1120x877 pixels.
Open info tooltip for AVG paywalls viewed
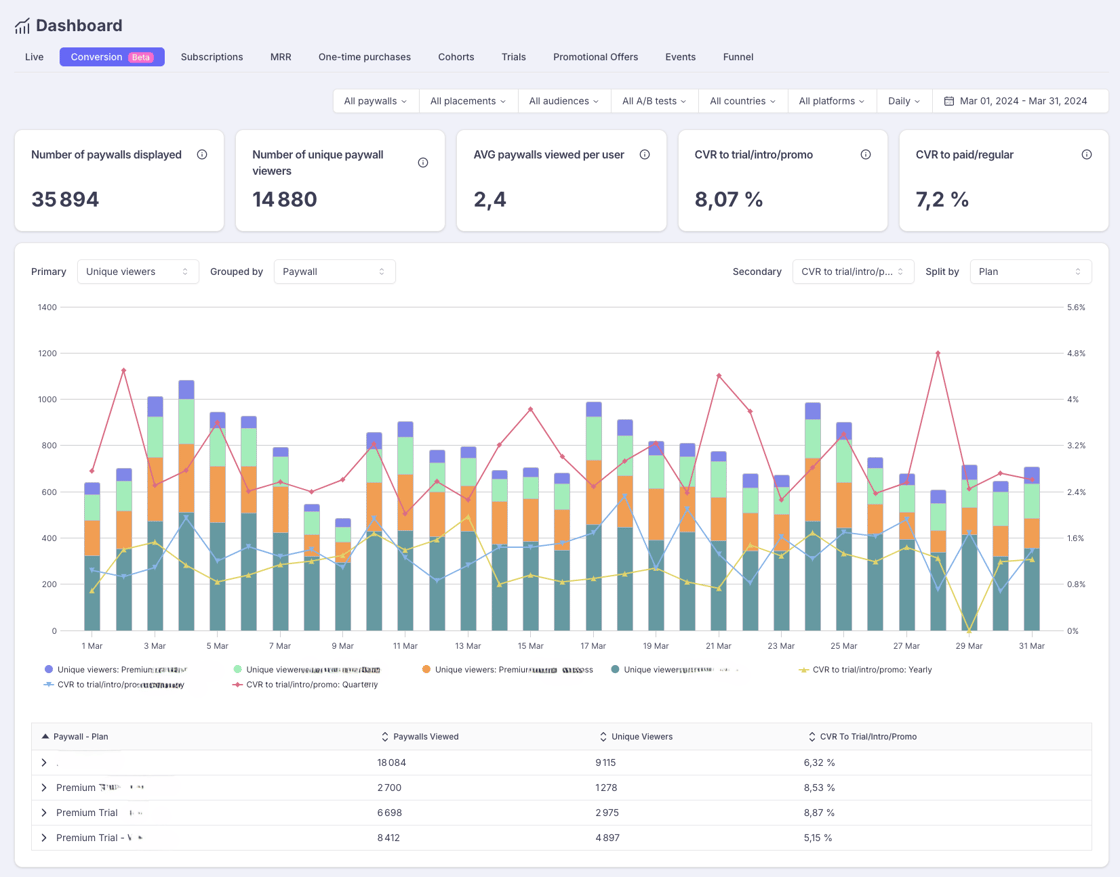pos(645,155)
